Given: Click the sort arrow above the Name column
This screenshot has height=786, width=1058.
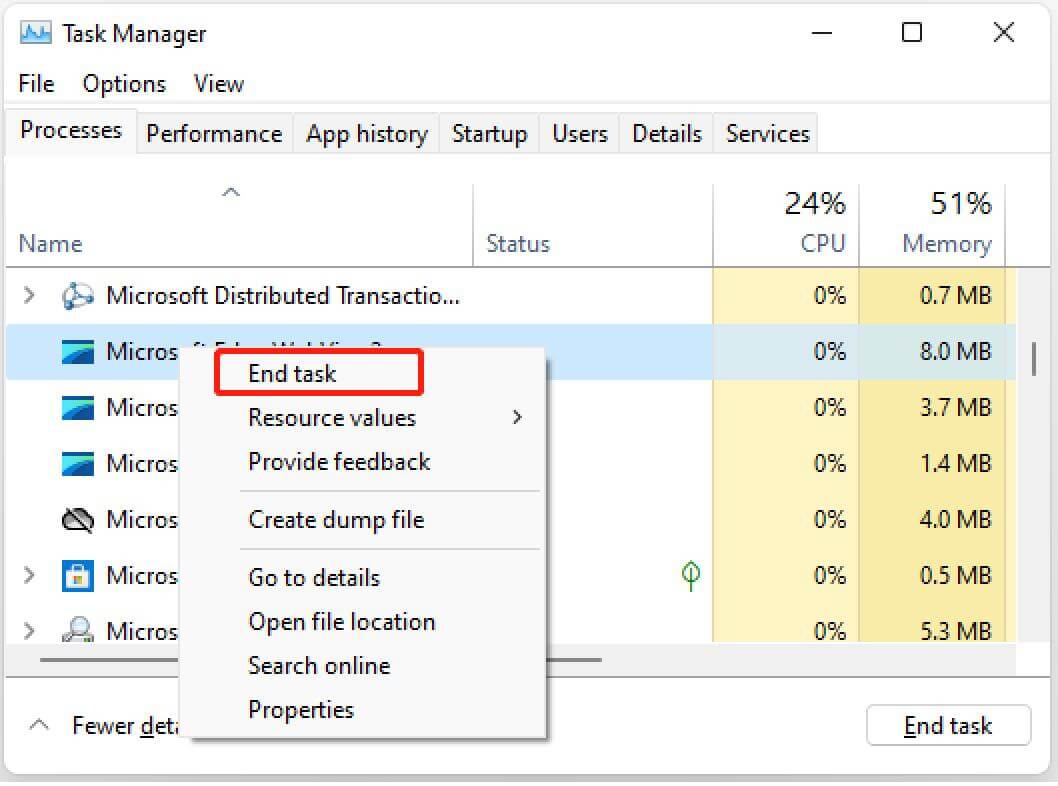Looking at the screenshot, I should 231,192.
